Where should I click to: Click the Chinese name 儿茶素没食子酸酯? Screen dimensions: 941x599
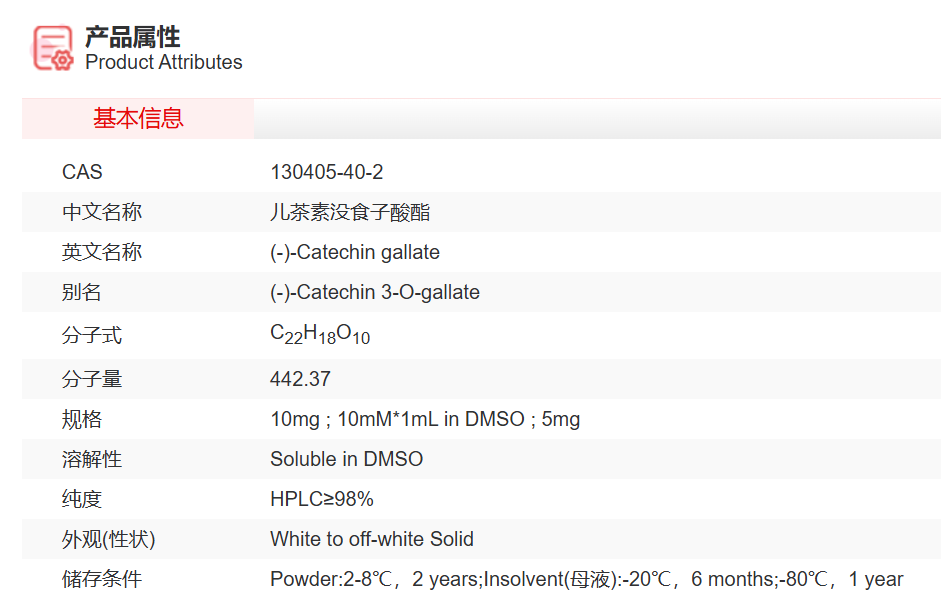pyautogui.click(x=350, y=212)
